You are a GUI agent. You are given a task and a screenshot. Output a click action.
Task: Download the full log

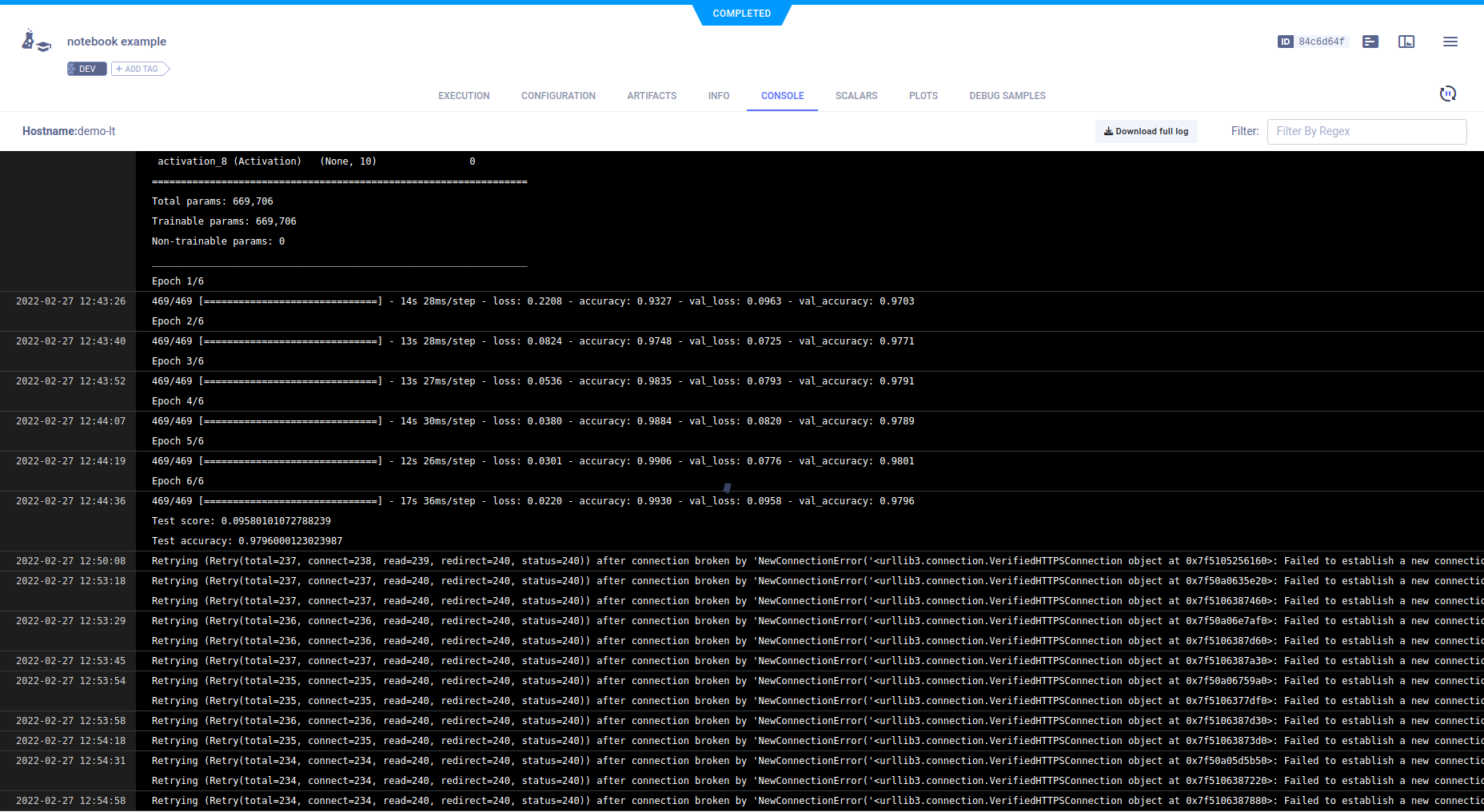1146,131
